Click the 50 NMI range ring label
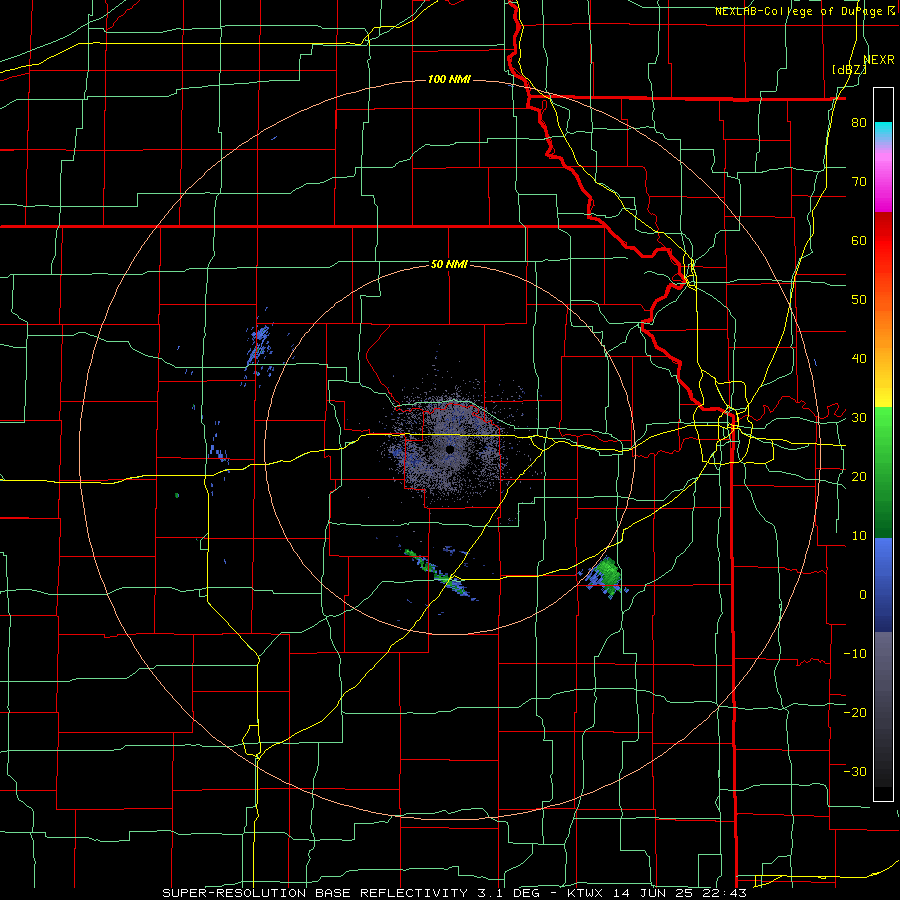This screenshot has width=900, height=900. (449, 265)
